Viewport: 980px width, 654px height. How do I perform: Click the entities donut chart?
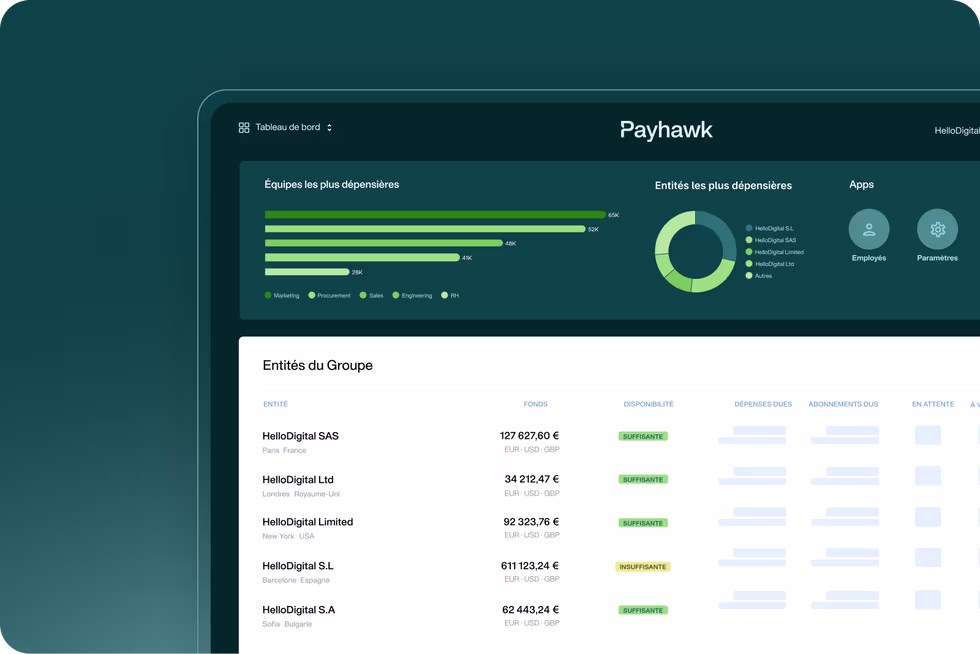[695, 251]
